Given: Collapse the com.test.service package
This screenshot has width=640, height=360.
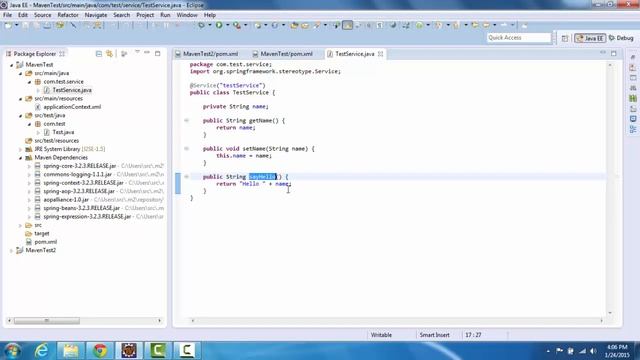Looking at the screenshot, I should point(29,82).
